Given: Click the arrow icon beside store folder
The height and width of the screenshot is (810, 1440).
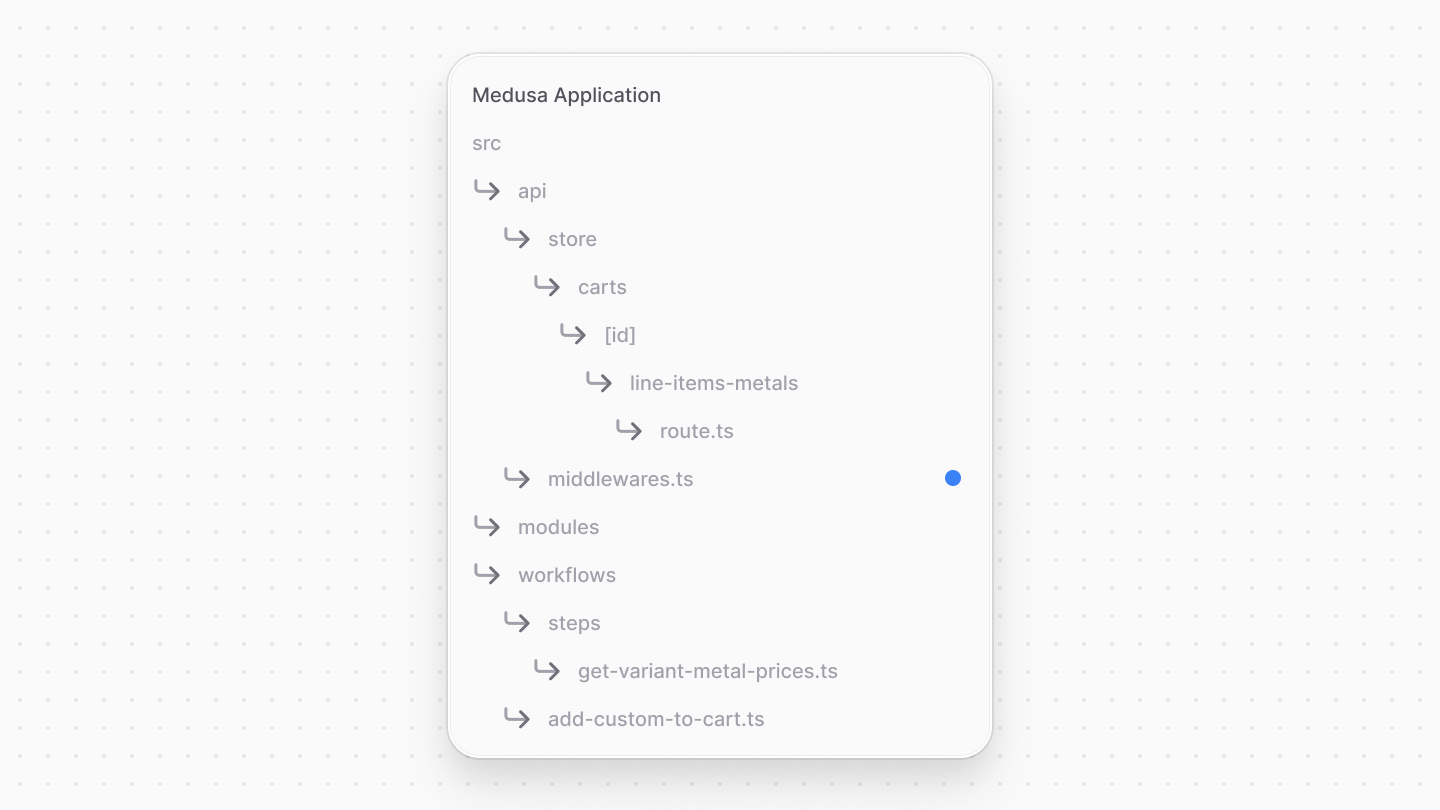Looking at the screenshot, I should pos(517,239).
